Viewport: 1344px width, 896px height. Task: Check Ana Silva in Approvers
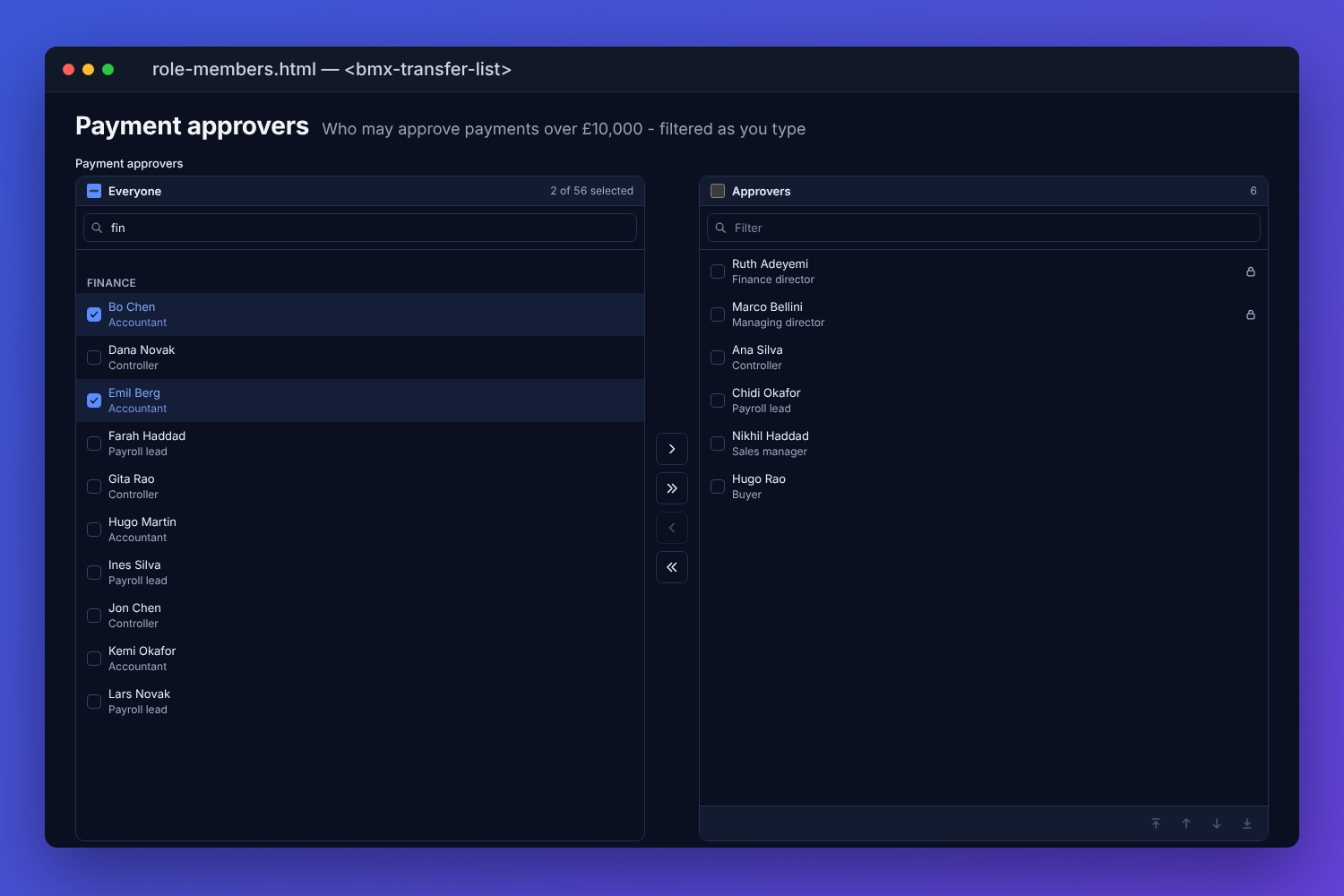[718, 358]
